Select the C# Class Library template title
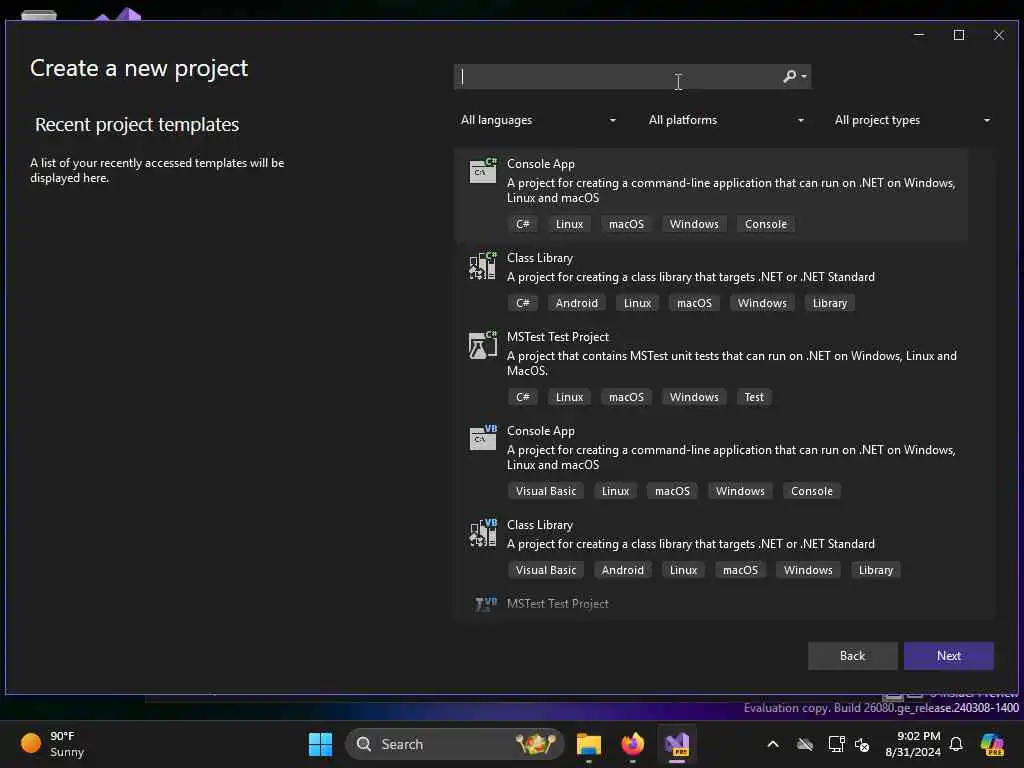 point(540,258)
